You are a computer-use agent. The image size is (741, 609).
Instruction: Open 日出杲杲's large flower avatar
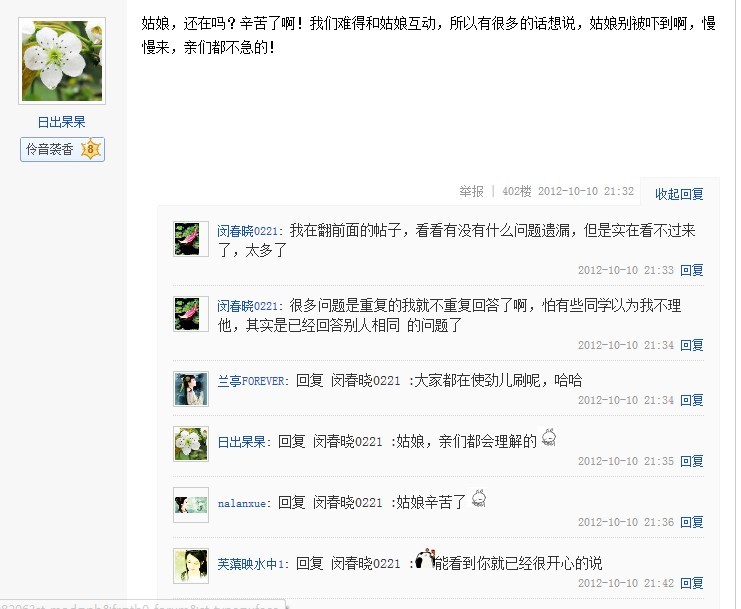click(62, 61)
